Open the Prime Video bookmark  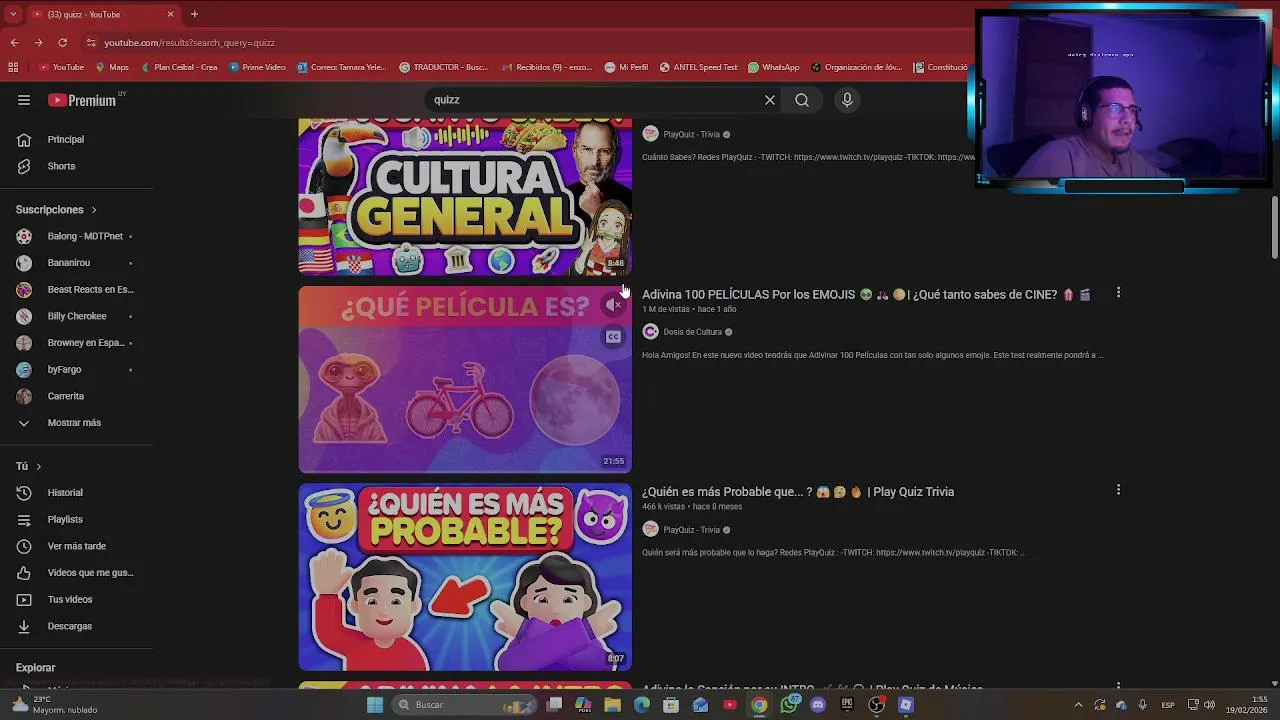click(257, 67)
